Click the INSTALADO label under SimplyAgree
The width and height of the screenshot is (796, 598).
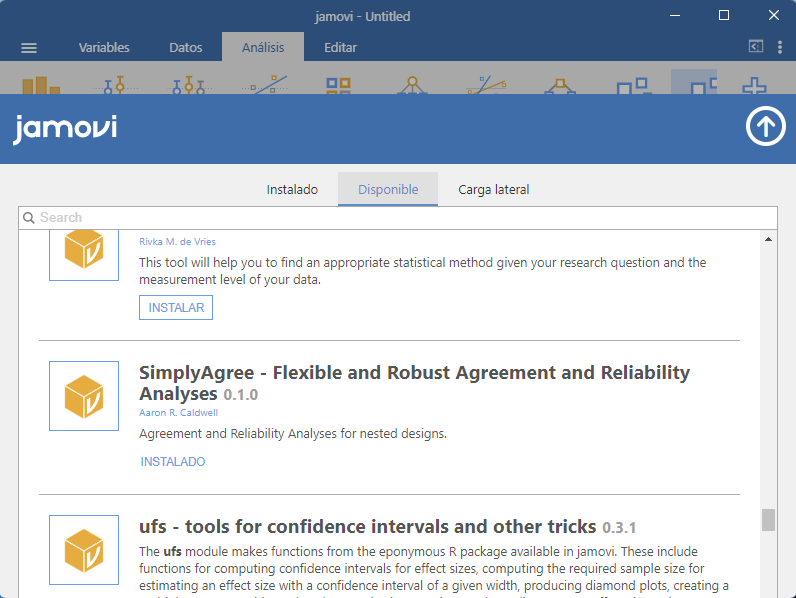(173, 462)
